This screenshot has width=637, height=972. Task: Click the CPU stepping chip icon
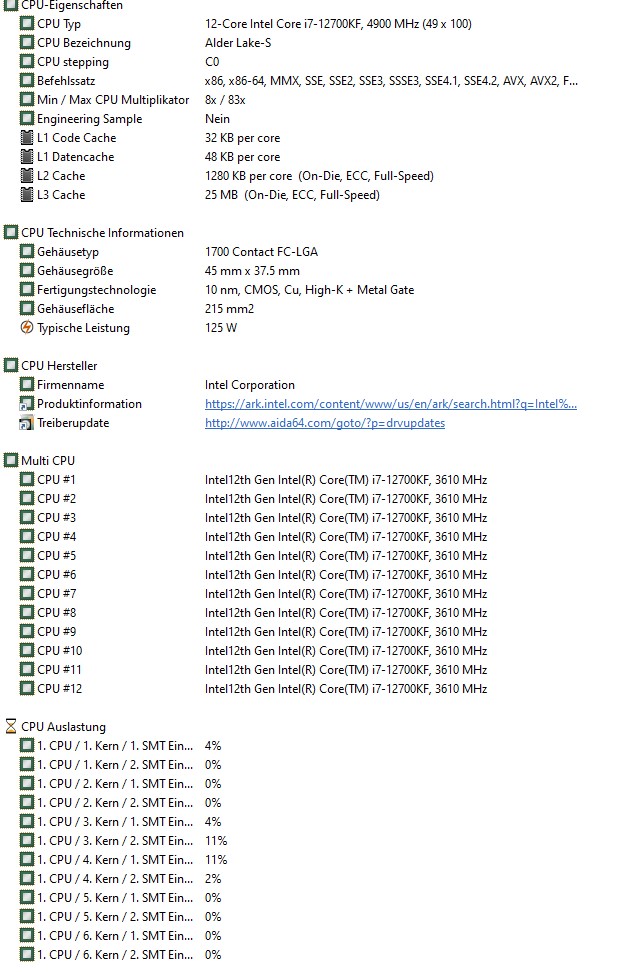pos(27,61)
